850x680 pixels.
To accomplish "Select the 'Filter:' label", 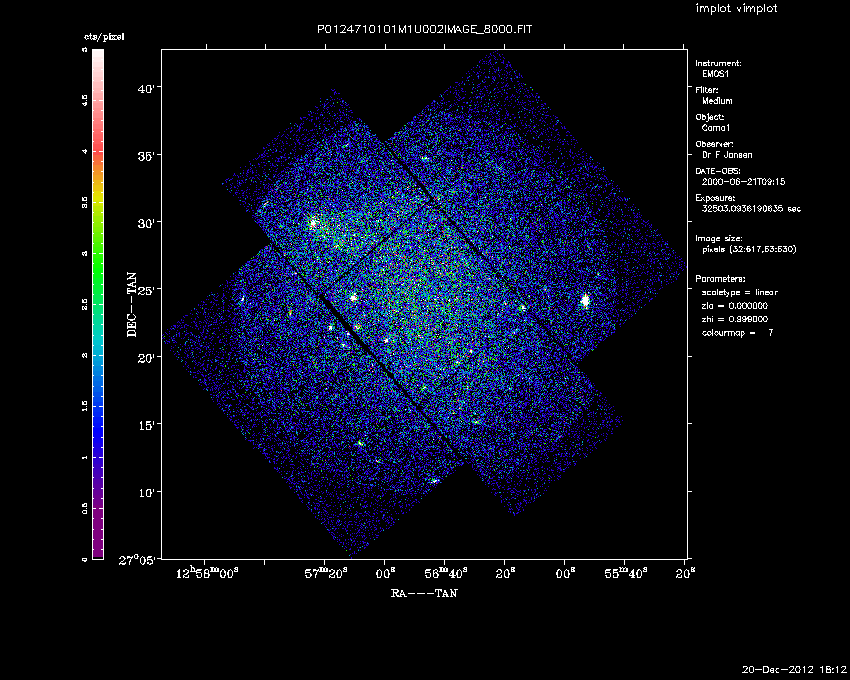I will 707,90.
